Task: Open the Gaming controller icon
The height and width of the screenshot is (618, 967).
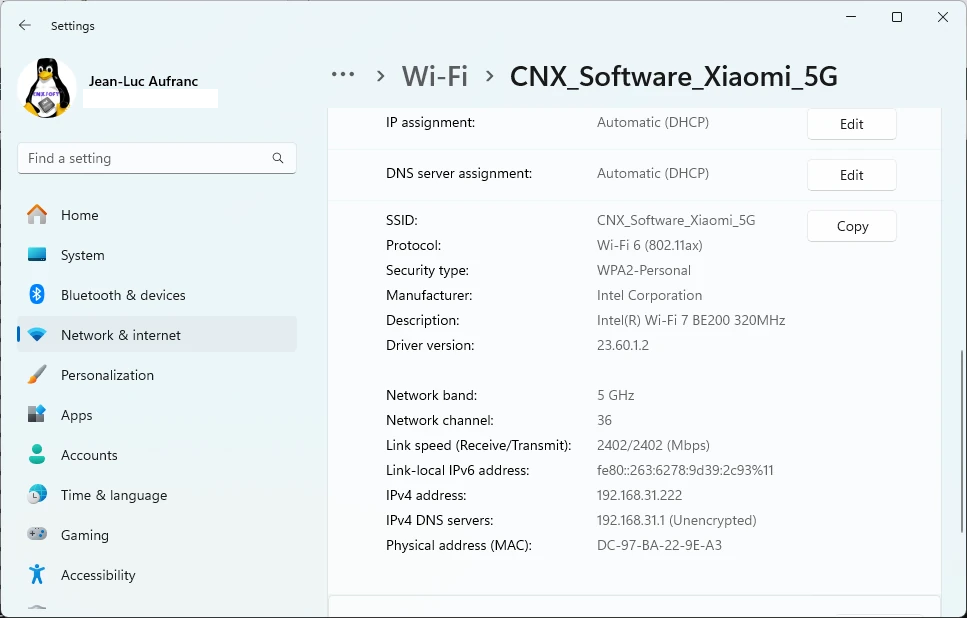Action: [37, 534]
